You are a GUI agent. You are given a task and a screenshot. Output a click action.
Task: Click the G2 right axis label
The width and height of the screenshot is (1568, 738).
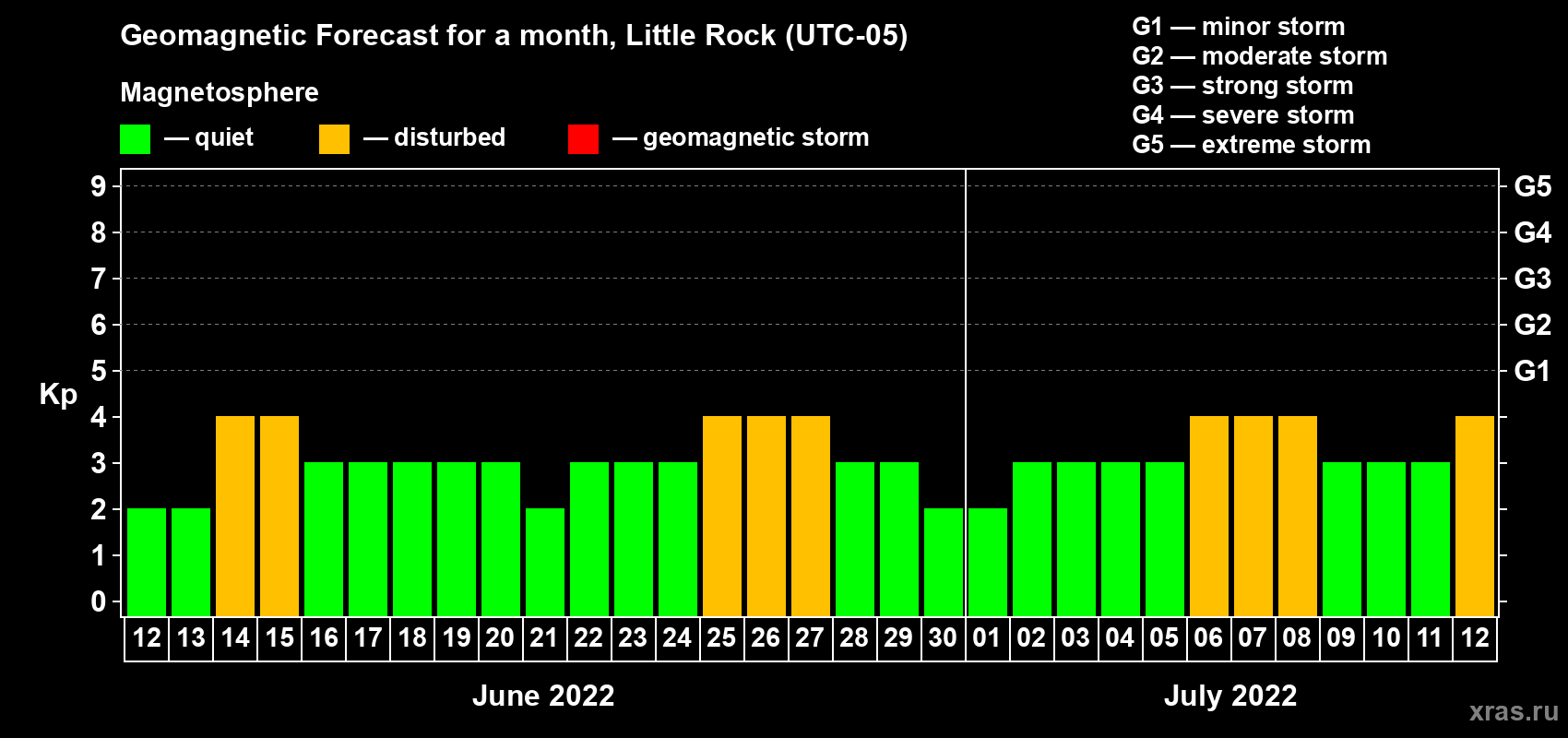click(1533, 325)
